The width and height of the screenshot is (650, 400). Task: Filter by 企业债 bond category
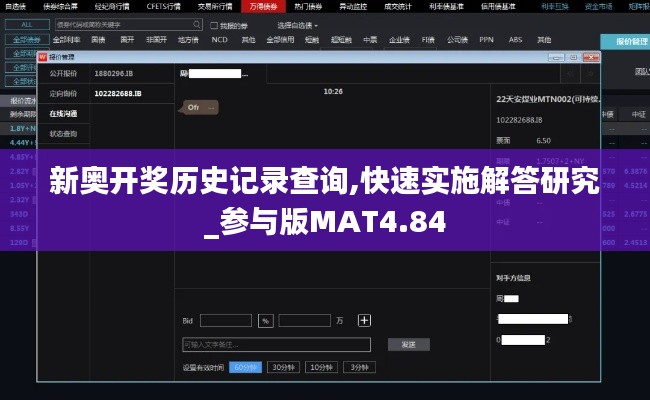(399, 40)
